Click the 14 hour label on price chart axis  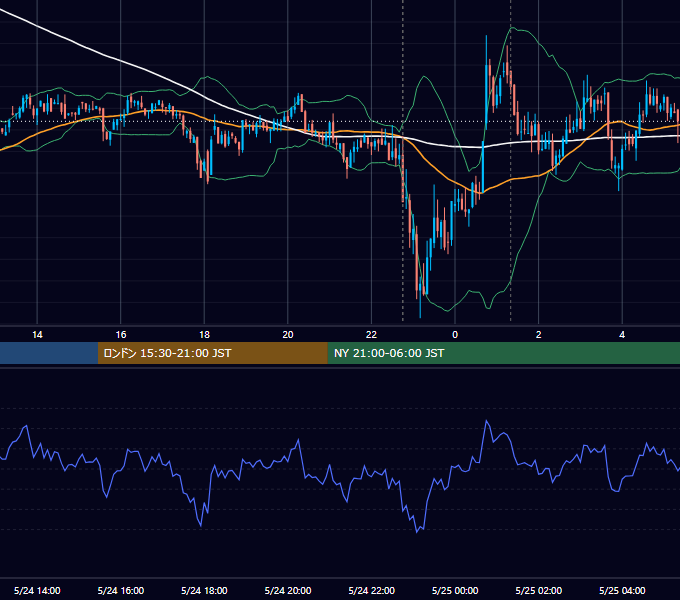[37, 335]
